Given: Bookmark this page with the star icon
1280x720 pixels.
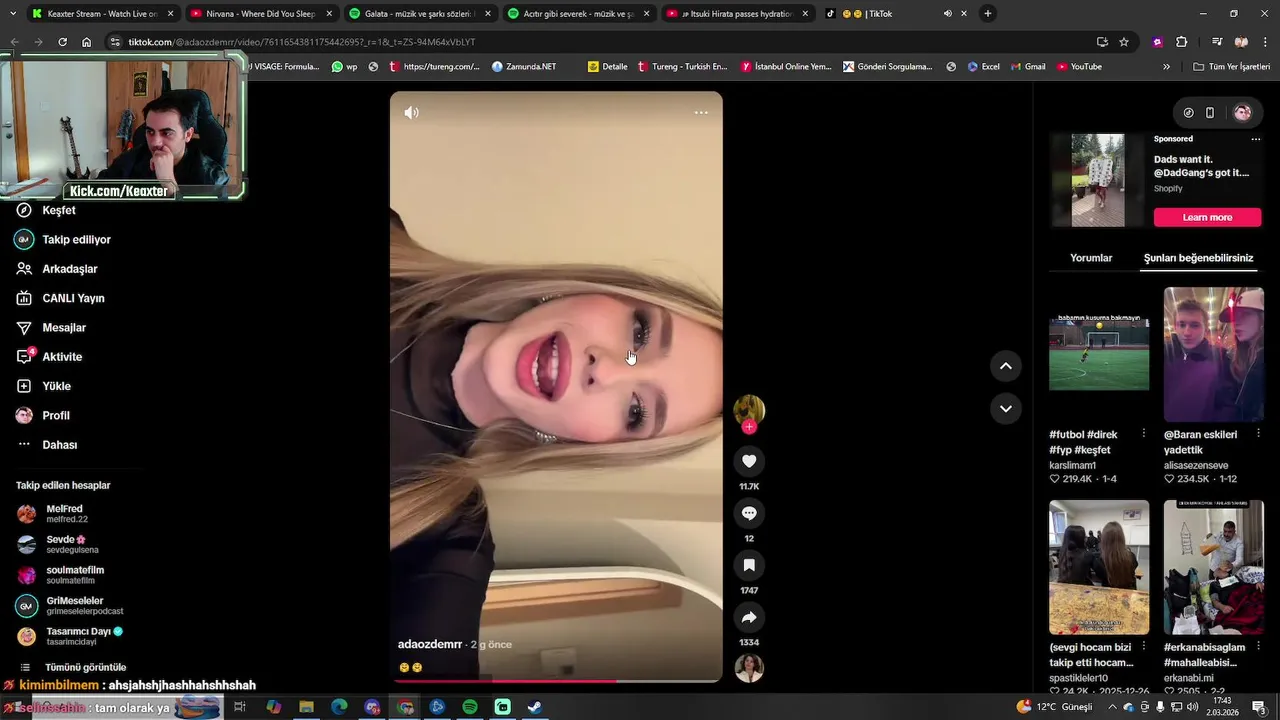Looking at the screenshot, I should click(1124, 42).
